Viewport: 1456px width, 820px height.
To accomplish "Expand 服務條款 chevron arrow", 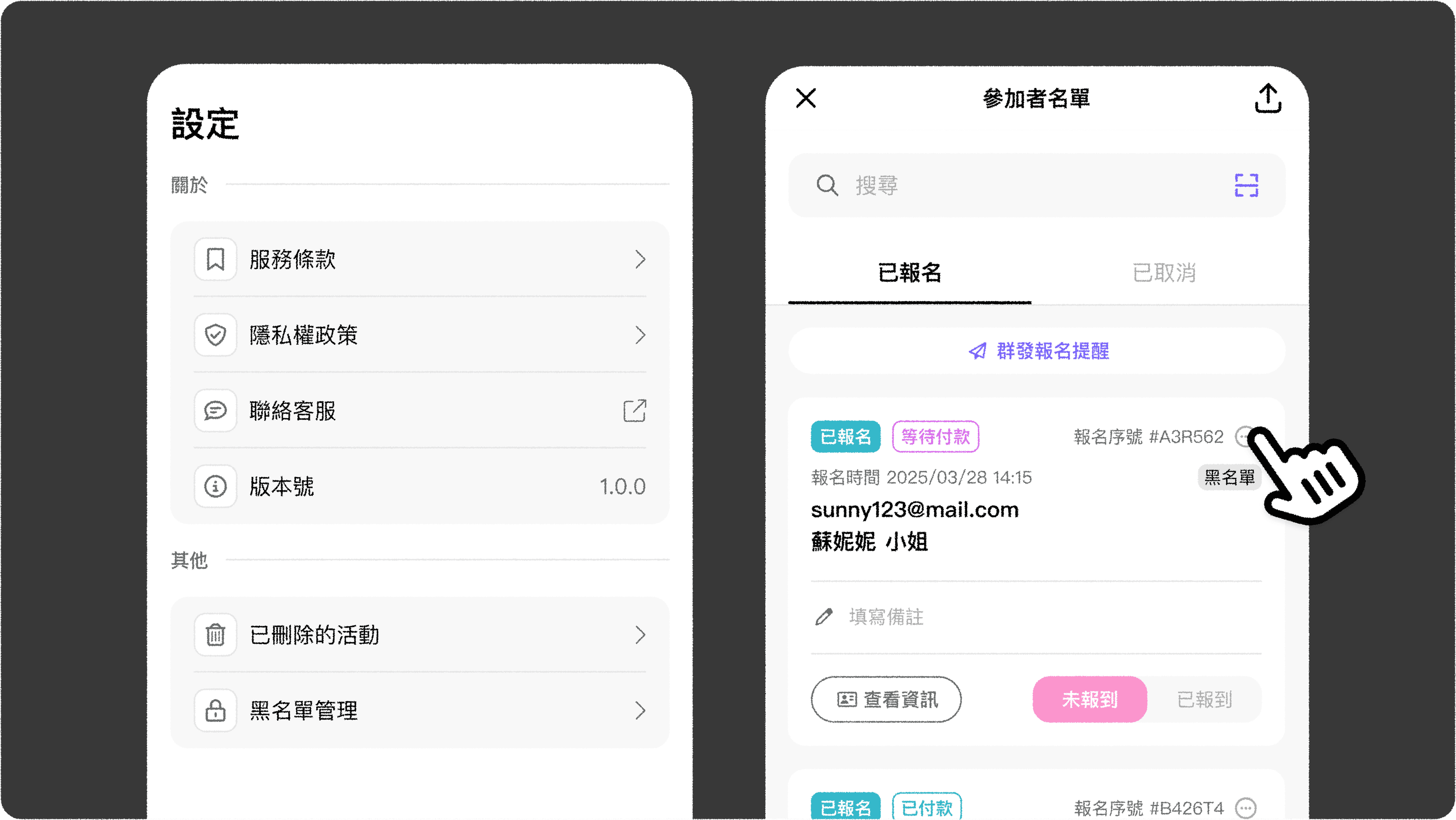I will 640,259.
